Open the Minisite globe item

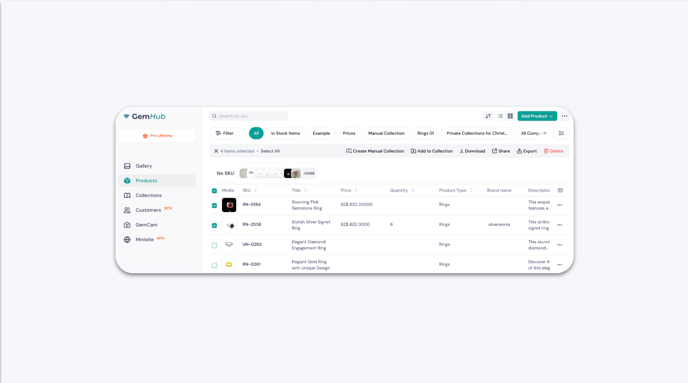144,240
